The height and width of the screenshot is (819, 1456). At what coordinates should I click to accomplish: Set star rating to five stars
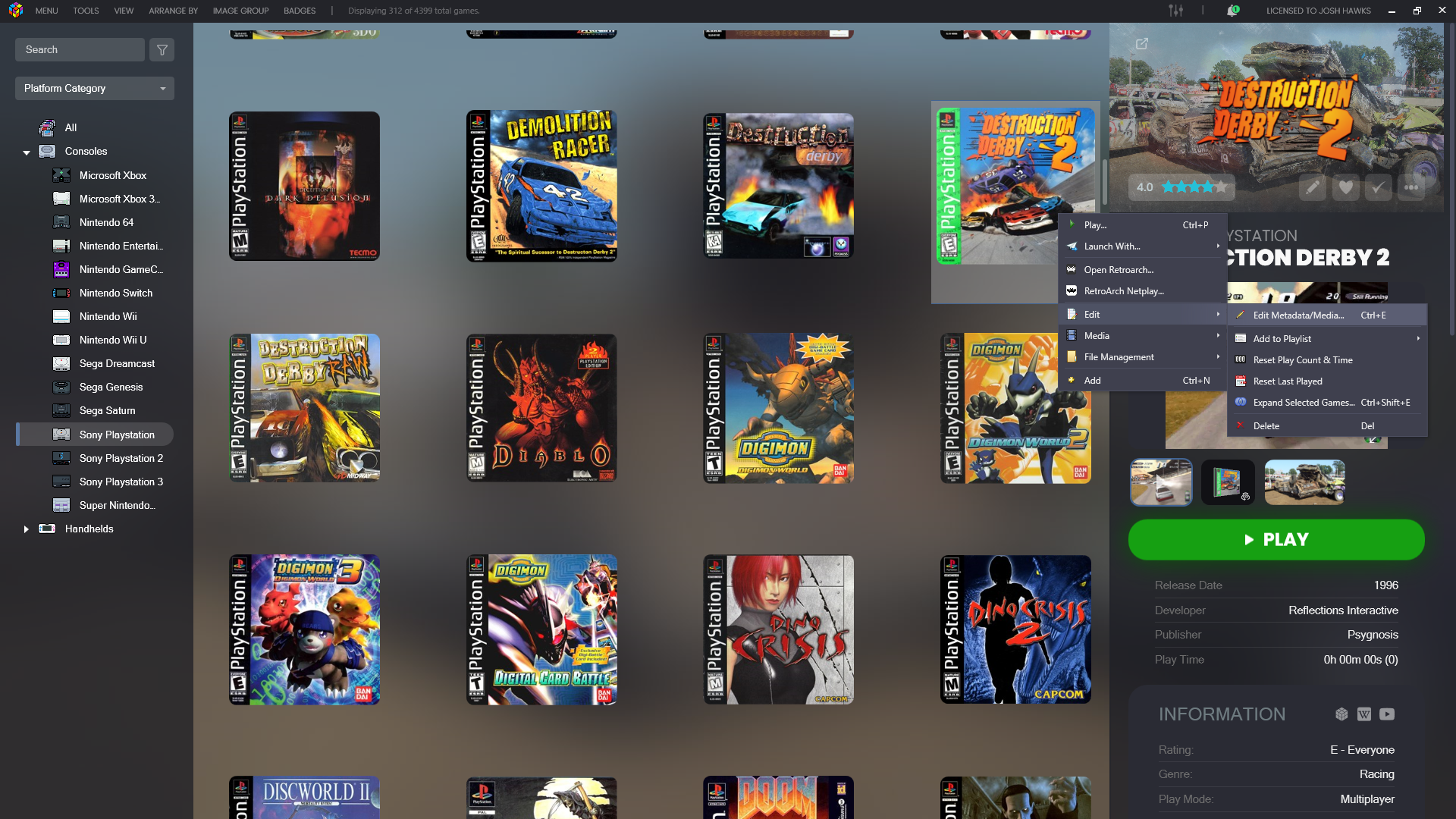(x=1221, y=187)
